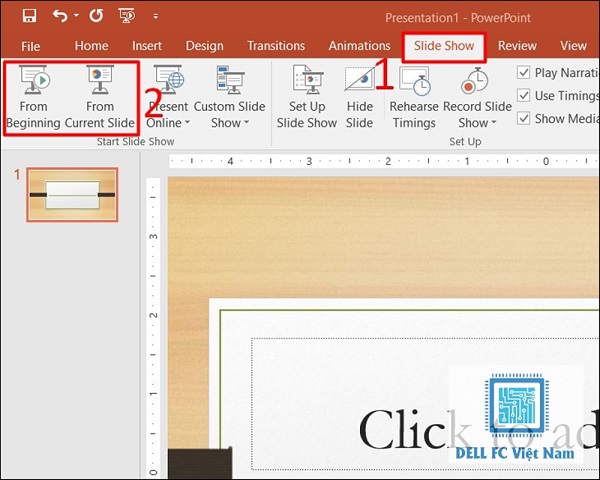
Task: Click the horizontal ruler above the slide
Action: pos(383,161)
